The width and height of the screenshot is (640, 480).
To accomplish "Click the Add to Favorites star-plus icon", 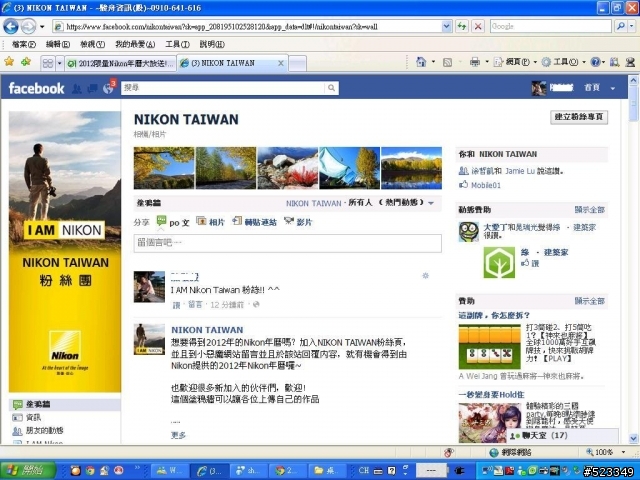I will point(26,62).
